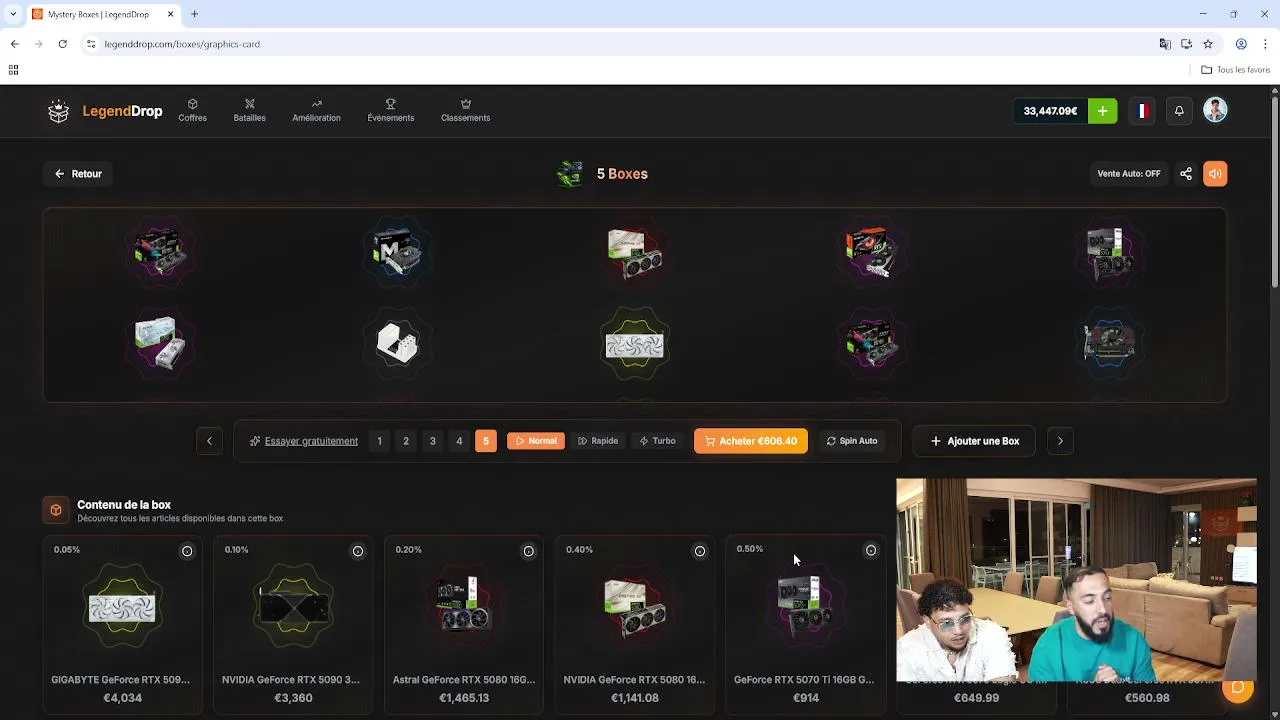The width and height of the screenshot is (1280, 720).
Task: Select Astral GeForce RTX 5080 item thumbnail
Action: pyautogui.click(x=464, y=605)
